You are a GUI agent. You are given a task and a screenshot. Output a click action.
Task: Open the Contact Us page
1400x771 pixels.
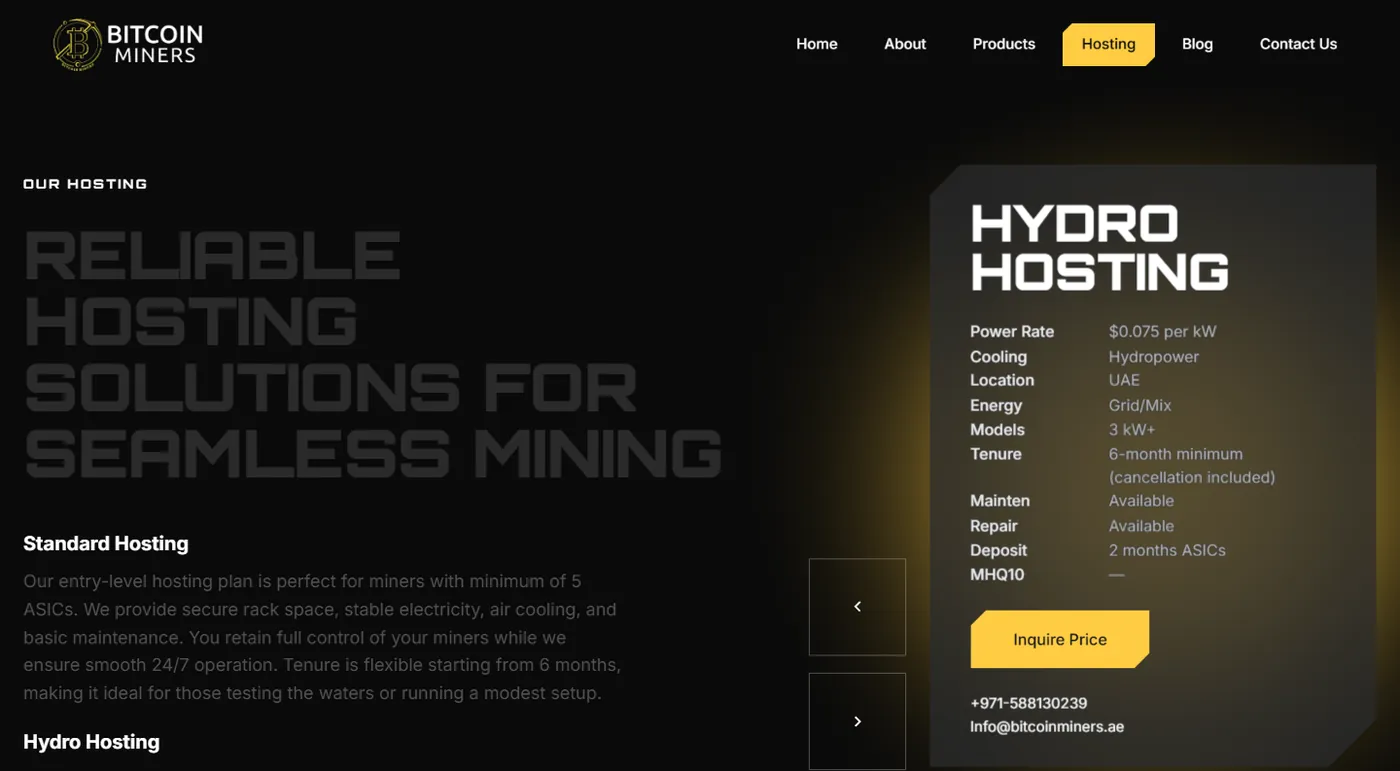pos(1298,44)
